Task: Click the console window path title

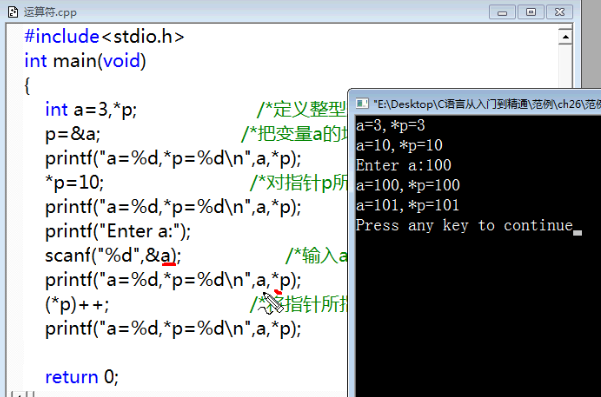Action: pos(487,104)
